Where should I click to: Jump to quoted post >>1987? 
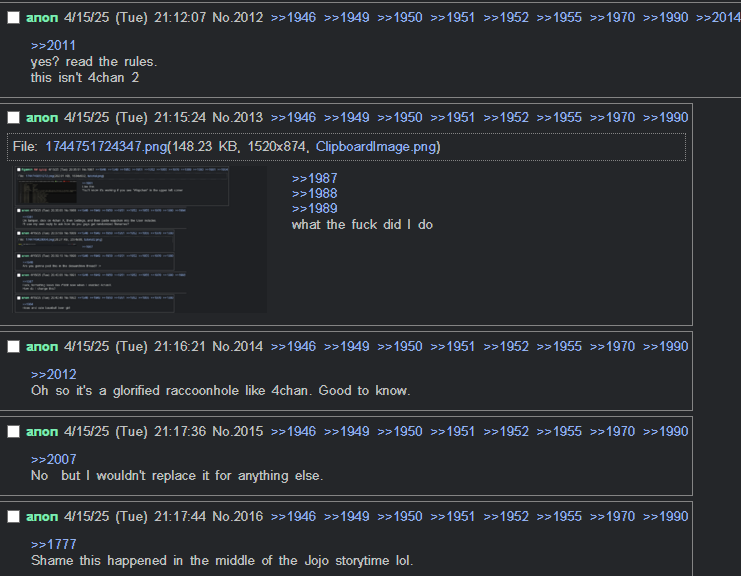pos(314,178)
